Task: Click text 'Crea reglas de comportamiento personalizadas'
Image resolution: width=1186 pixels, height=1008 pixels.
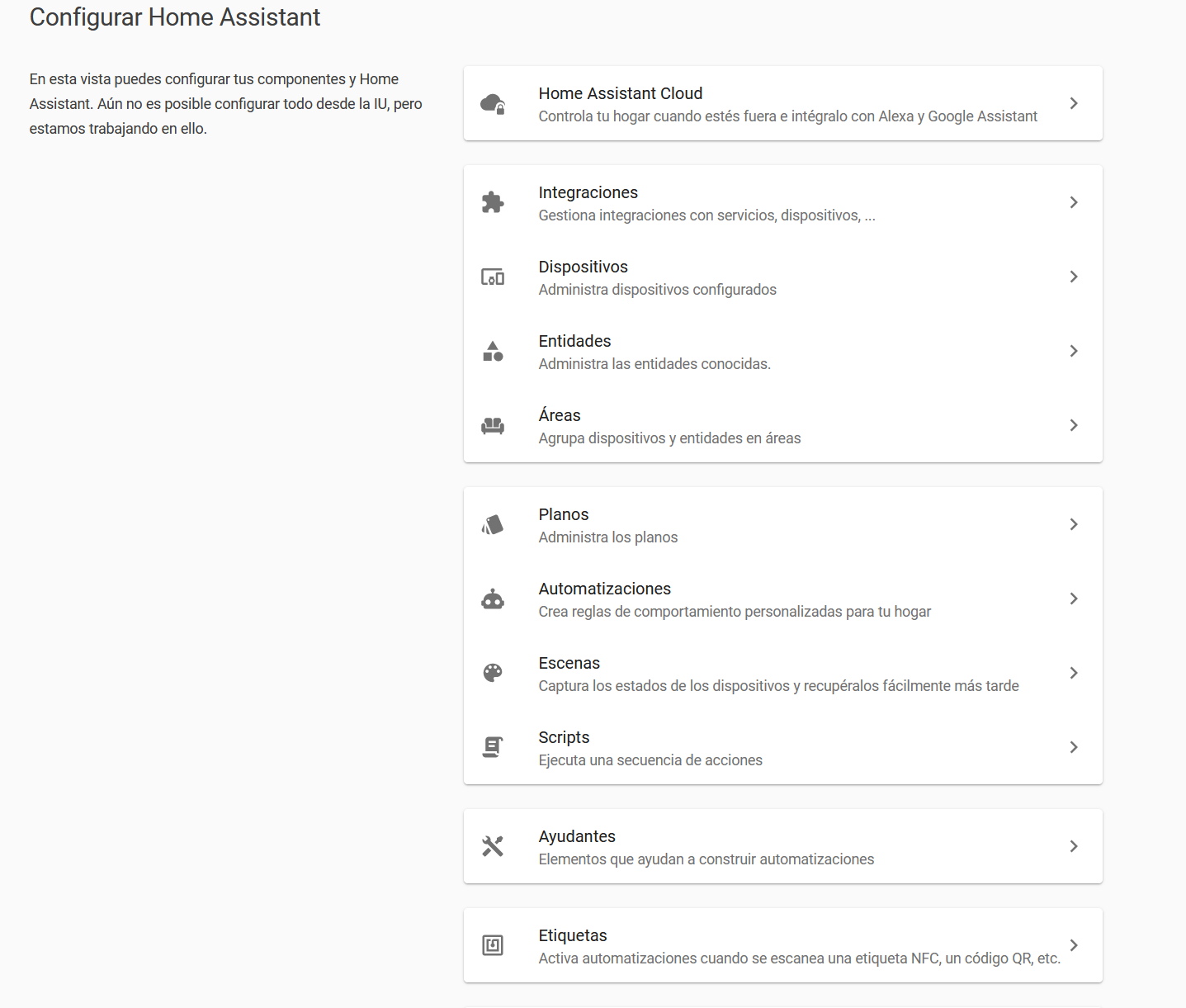Action: click(689, 612)
